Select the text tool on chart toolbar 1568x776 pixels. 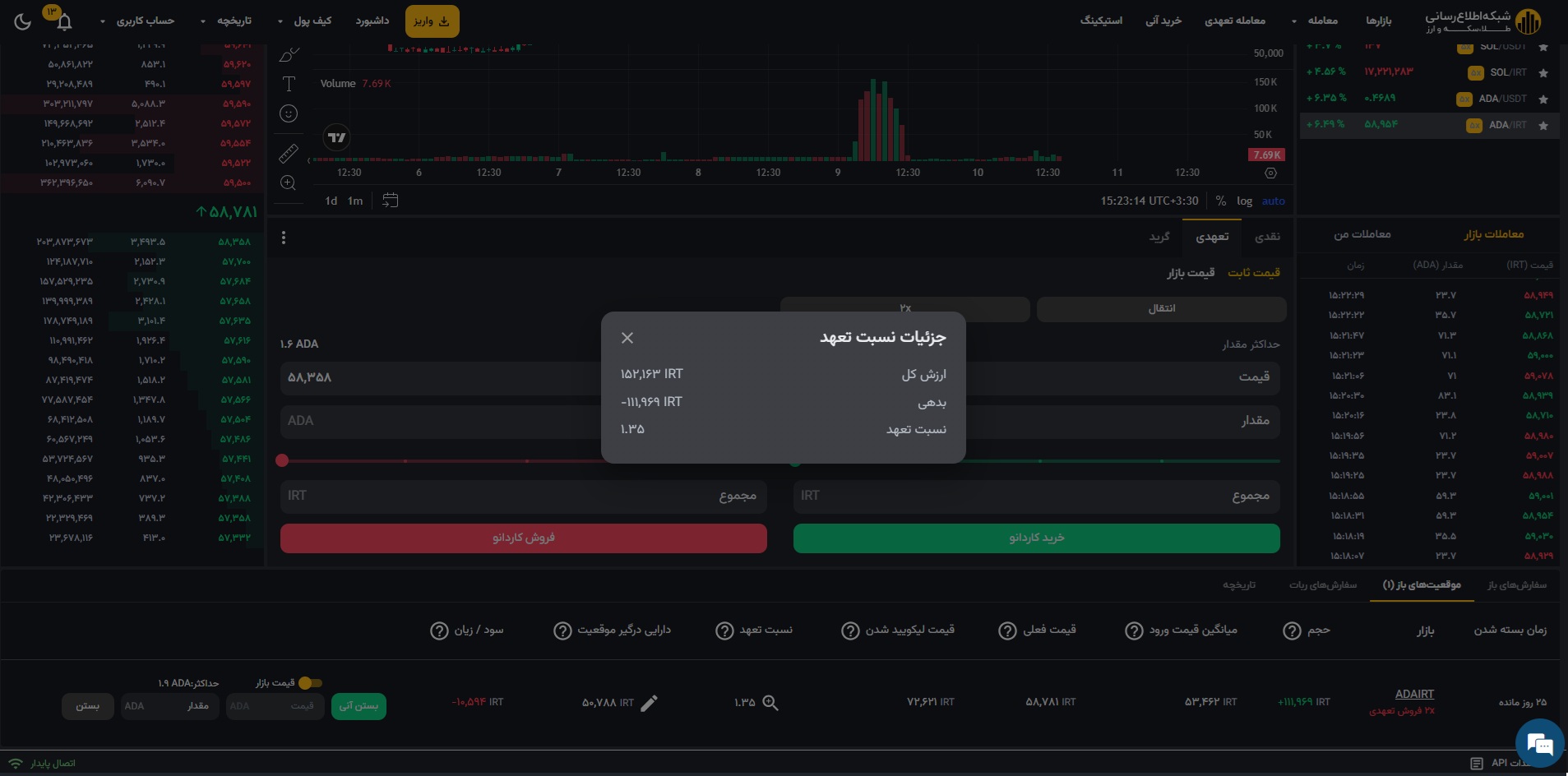pyautogui.click(x=289, y=84)
